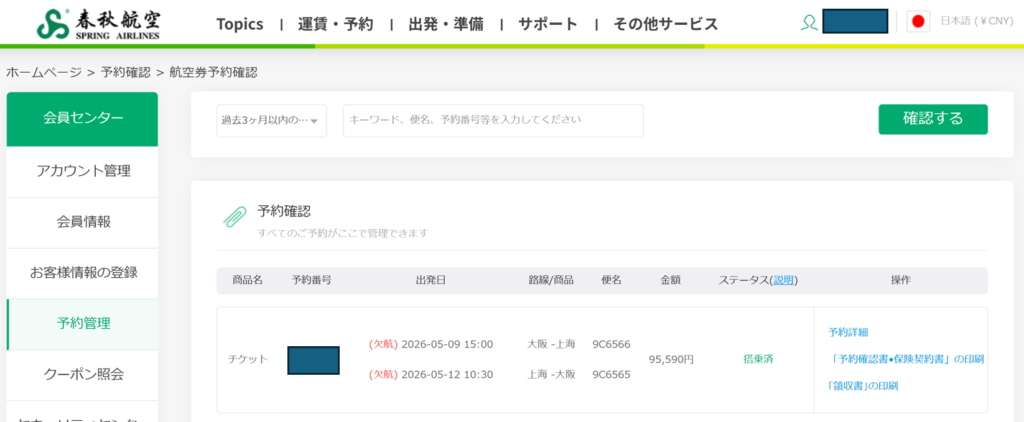Open the user account profile icon
Viewport: 1024px width, 422px height.
click(x=809, y=24)
